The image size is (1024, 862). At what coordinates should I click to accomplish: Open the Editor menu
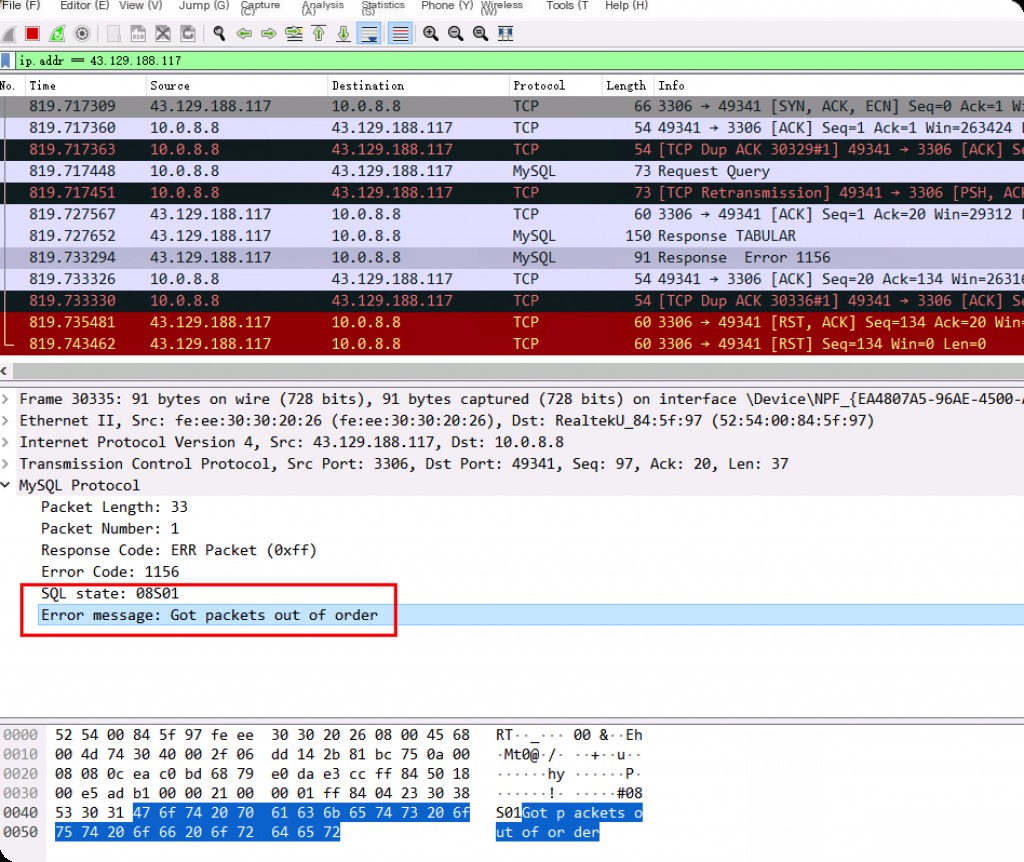[x=84, y=5]
